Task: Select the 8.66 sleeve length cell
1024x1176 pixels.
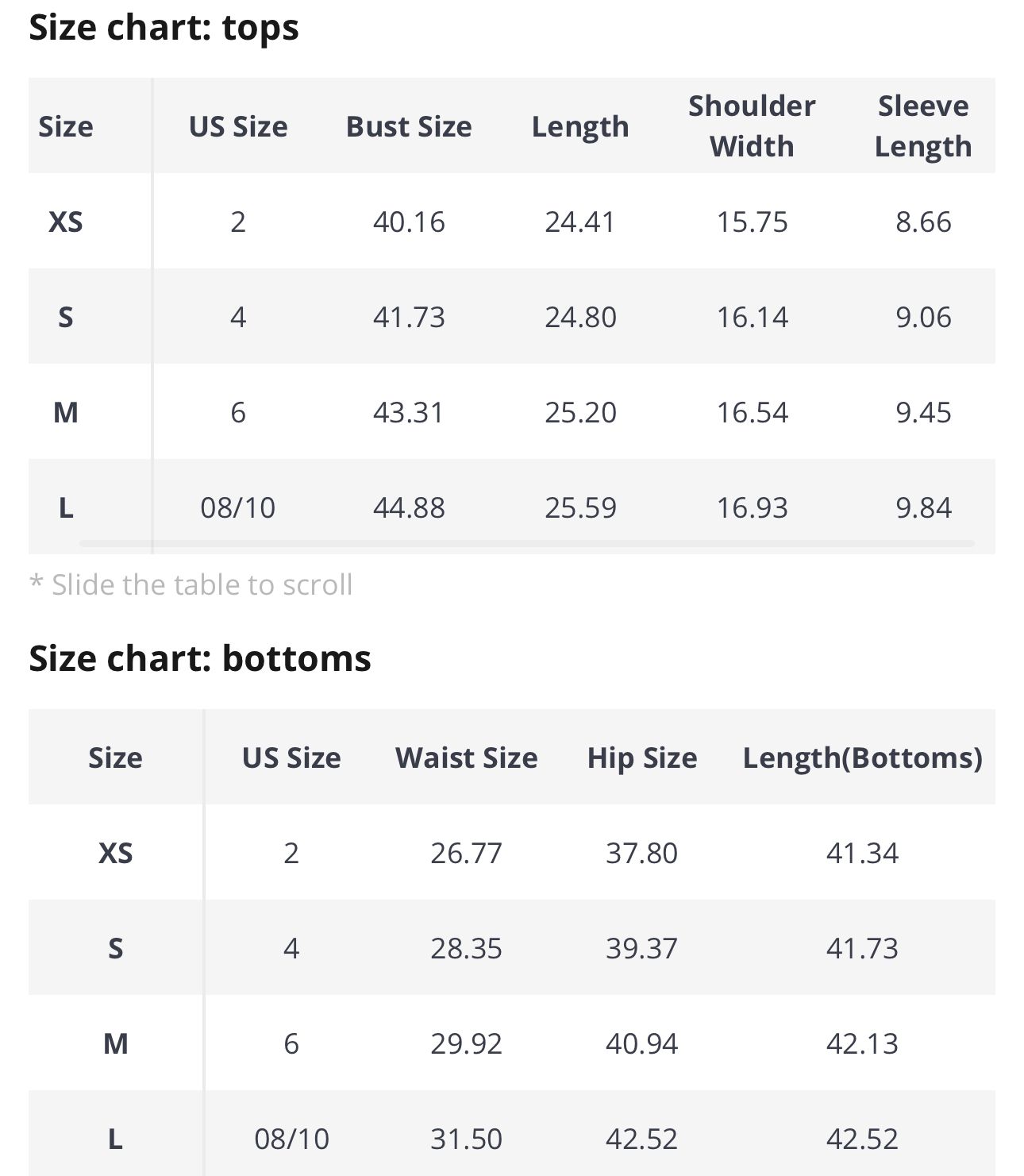Action: tap(922, 222)
